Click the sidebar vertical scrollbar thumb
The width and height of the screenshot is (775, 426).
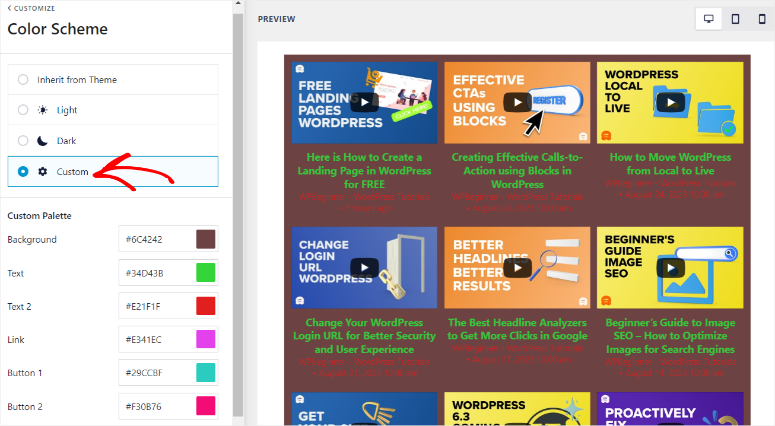coord(238,215)
